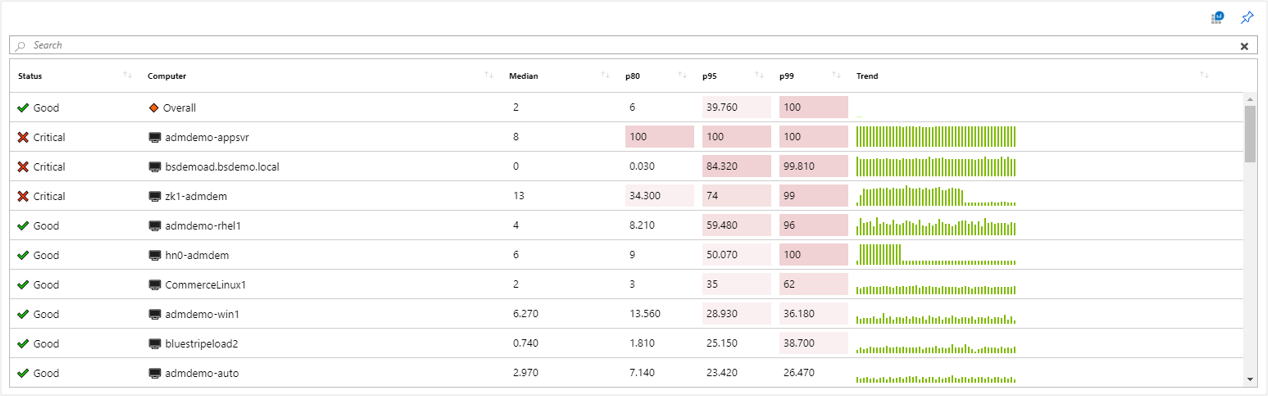Clear the search box with the X
The width and height of the screenshot is (1268, 396).
(1244, 46)
